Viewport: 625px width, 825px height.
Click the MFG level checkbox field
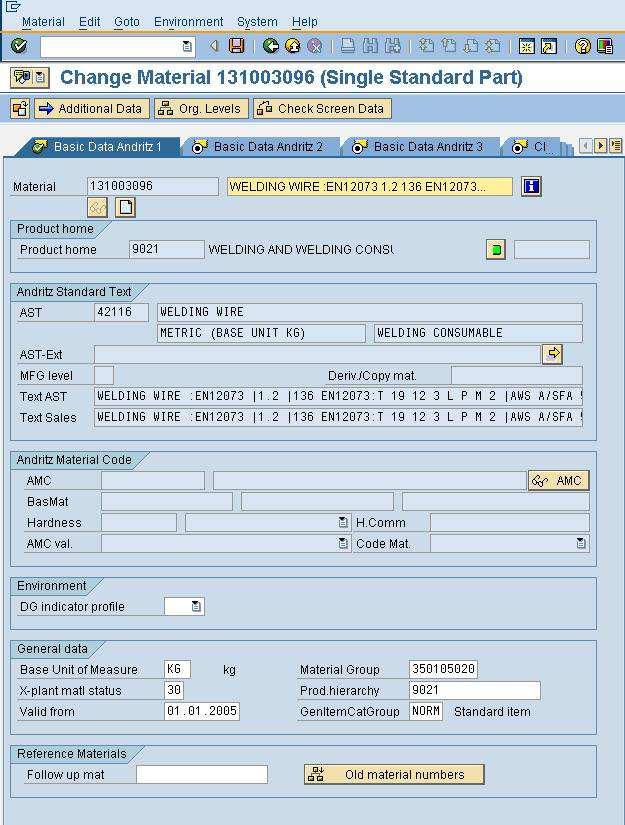[x=104, y=376]
